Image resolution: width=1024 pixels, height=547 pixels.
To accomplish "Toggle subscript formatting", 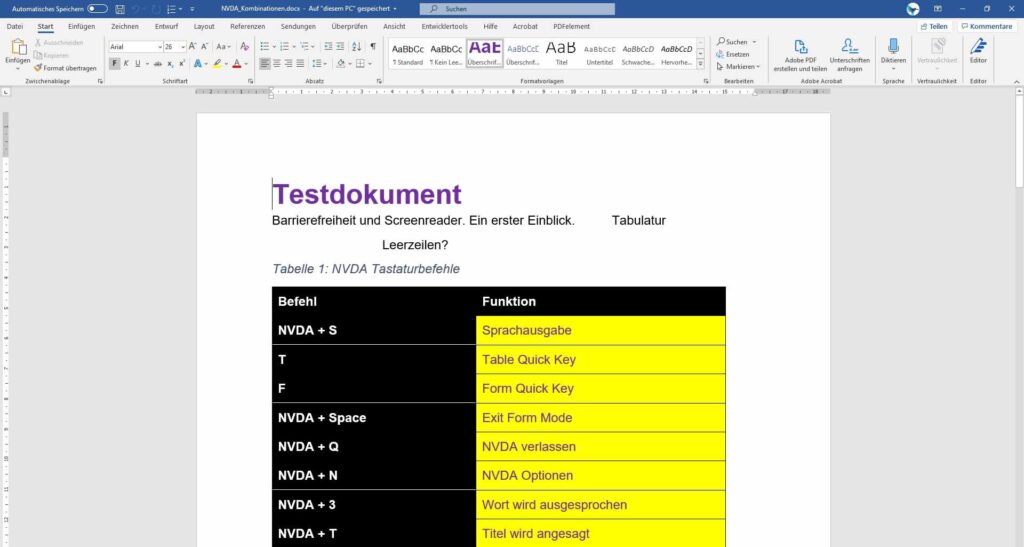I will point(170,63).
